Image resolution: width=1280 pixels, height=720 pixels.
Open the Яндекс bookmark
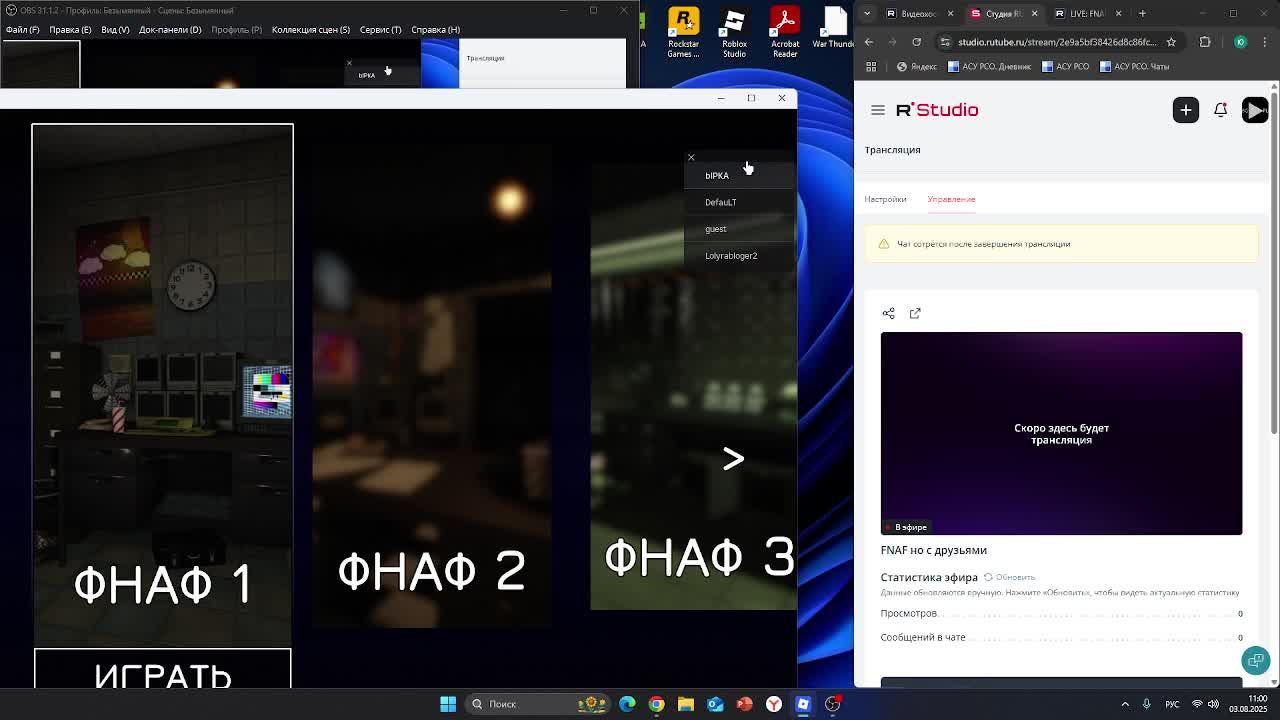tap(917, 66)
